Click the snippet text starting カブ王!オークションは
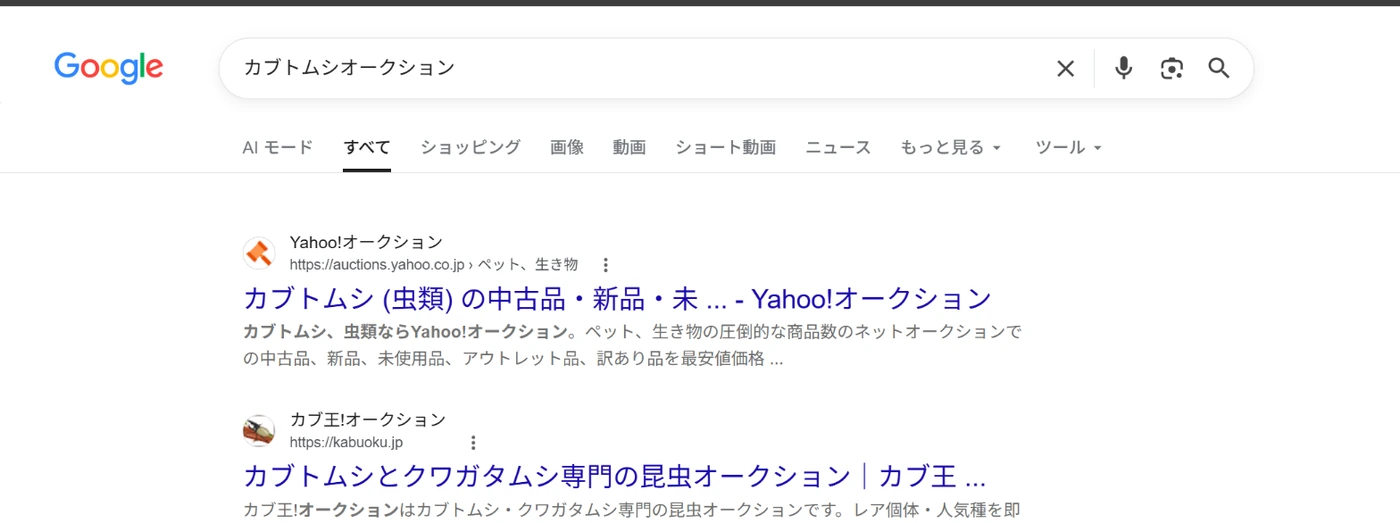Screen dimensions: 1400x523 (632, 510)
